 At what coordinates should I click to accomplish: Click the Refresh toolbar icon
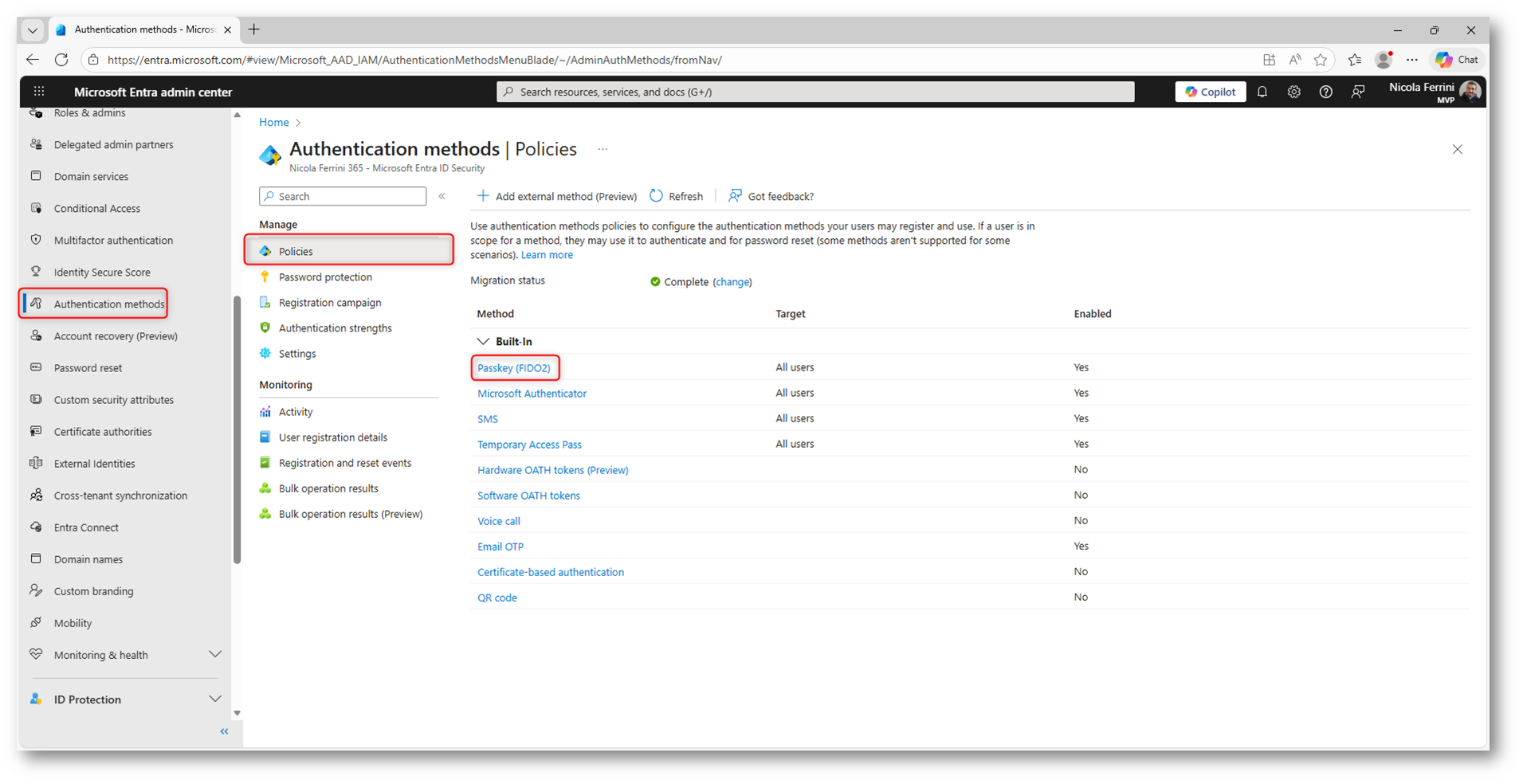pos(657,196)
